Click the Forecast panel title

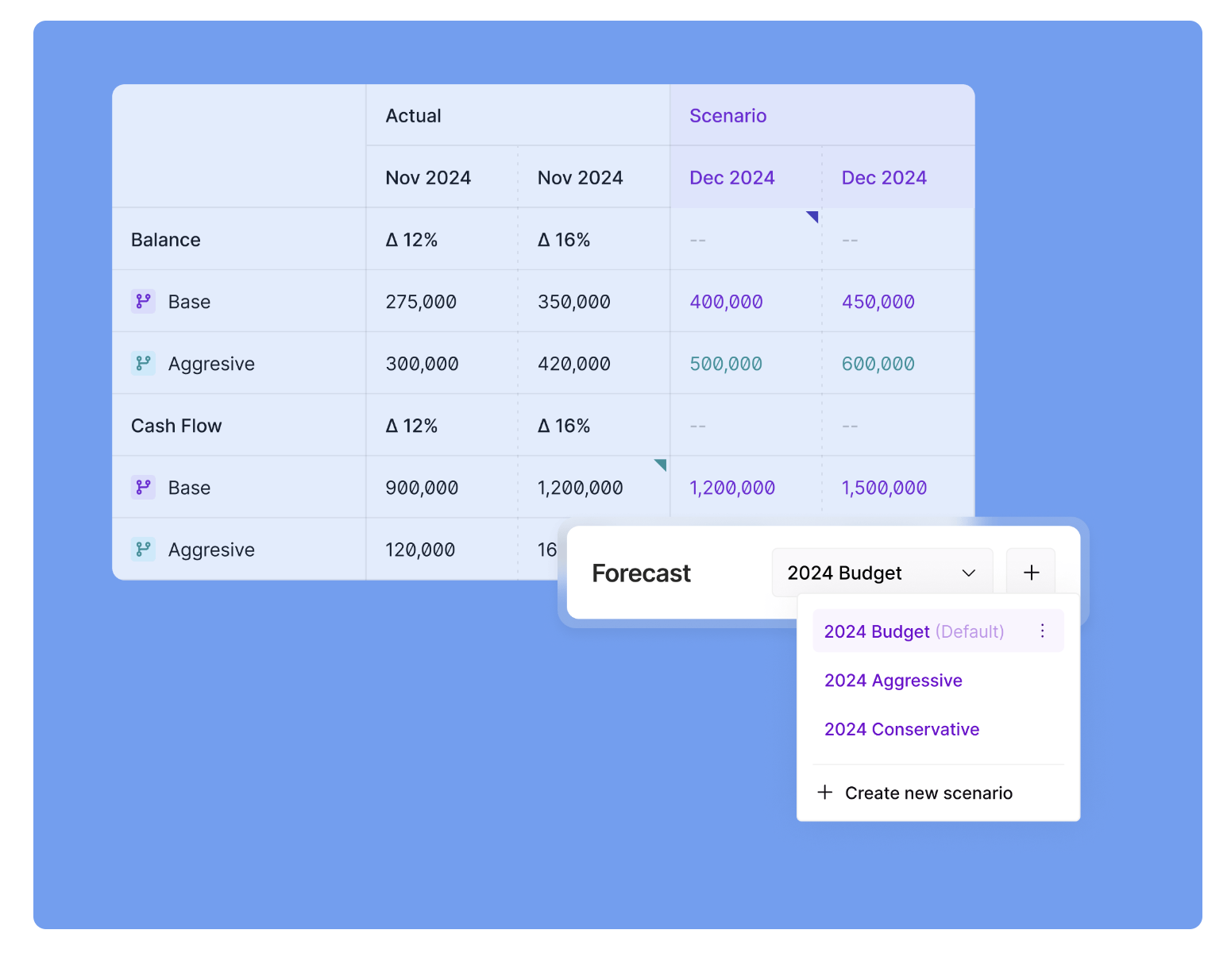(641, 573)
